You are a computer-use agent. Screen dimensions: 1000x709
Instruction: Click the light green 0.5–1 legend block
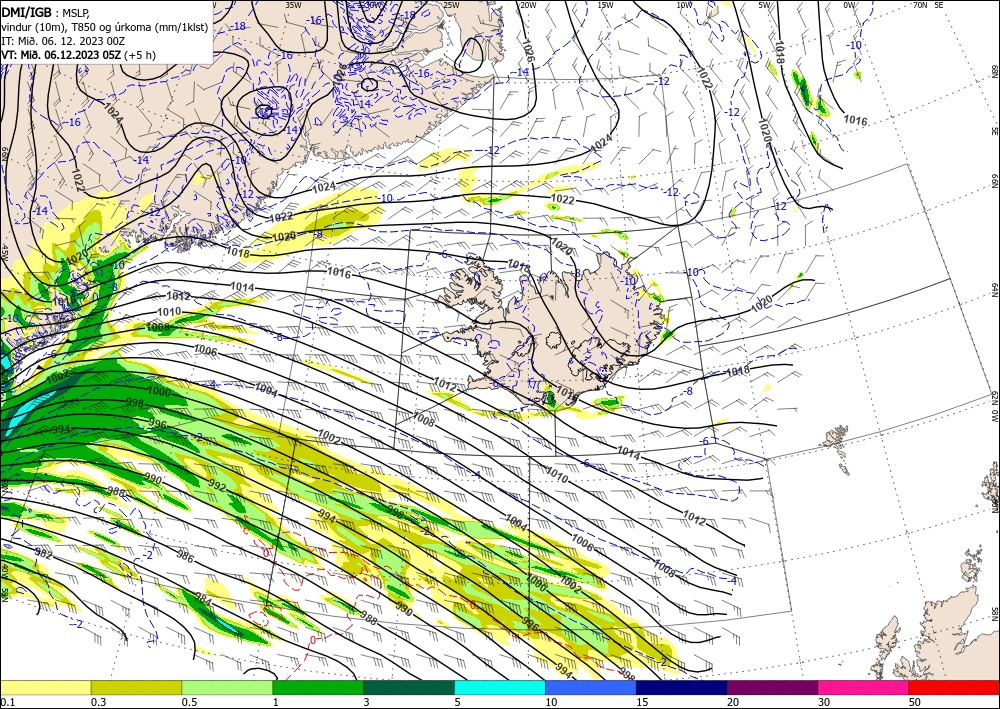pos(227,687)
